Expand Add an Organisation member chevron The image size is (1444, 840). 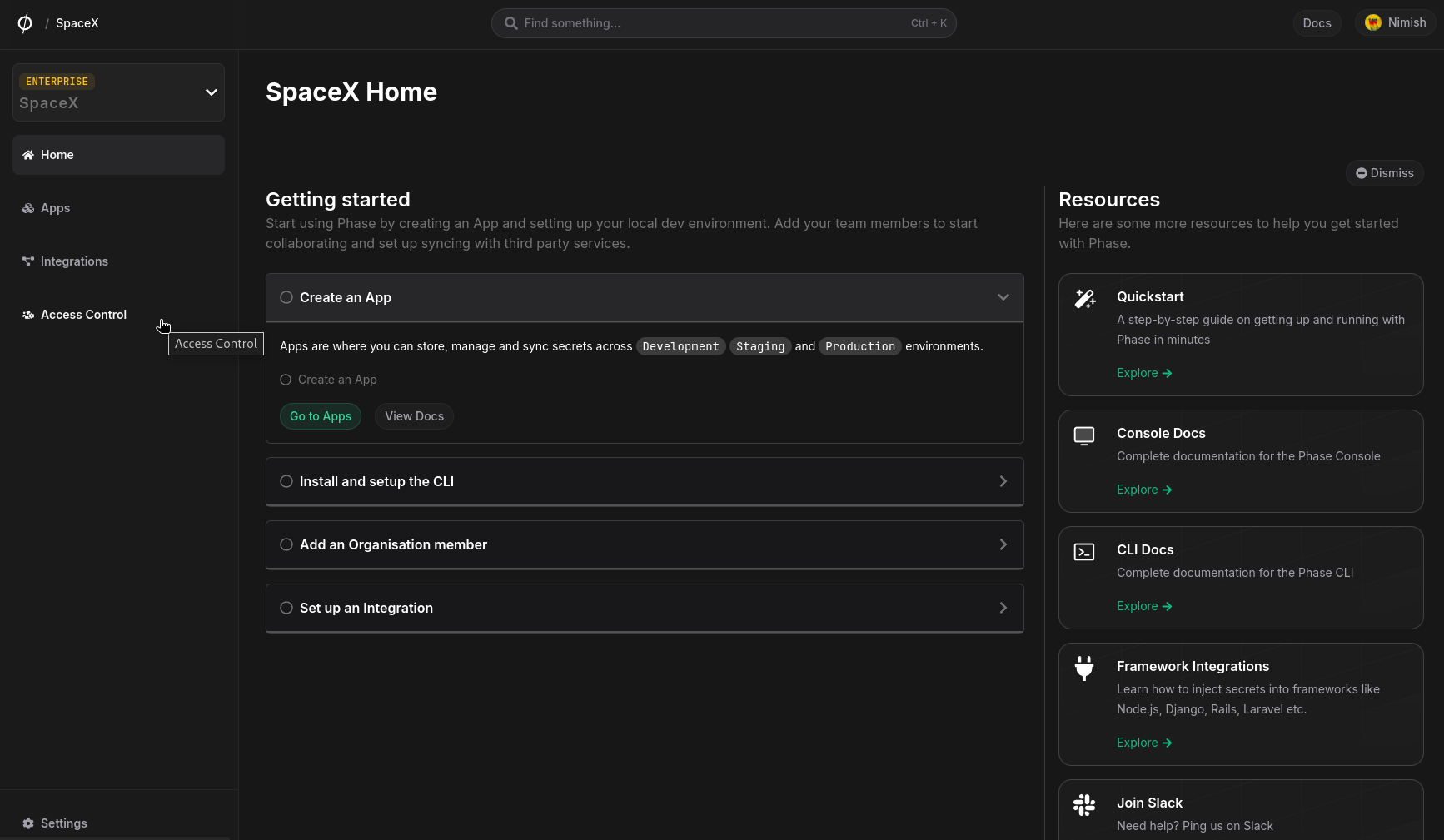coord(1003,544)
